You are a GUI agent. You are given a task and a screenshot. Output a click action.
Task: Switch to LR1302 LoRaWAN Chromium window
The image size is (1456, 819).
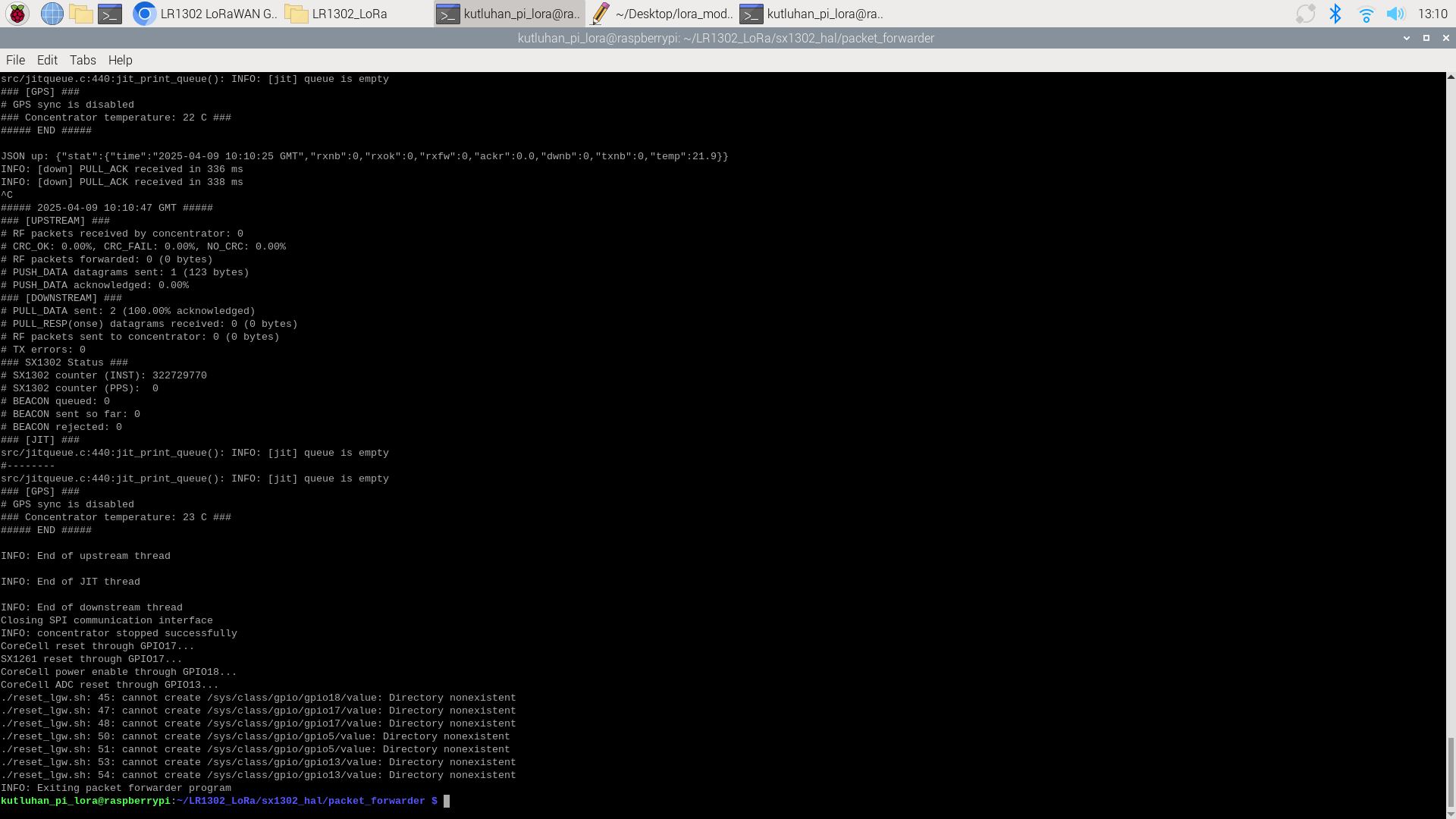click(x=205, y=14)
